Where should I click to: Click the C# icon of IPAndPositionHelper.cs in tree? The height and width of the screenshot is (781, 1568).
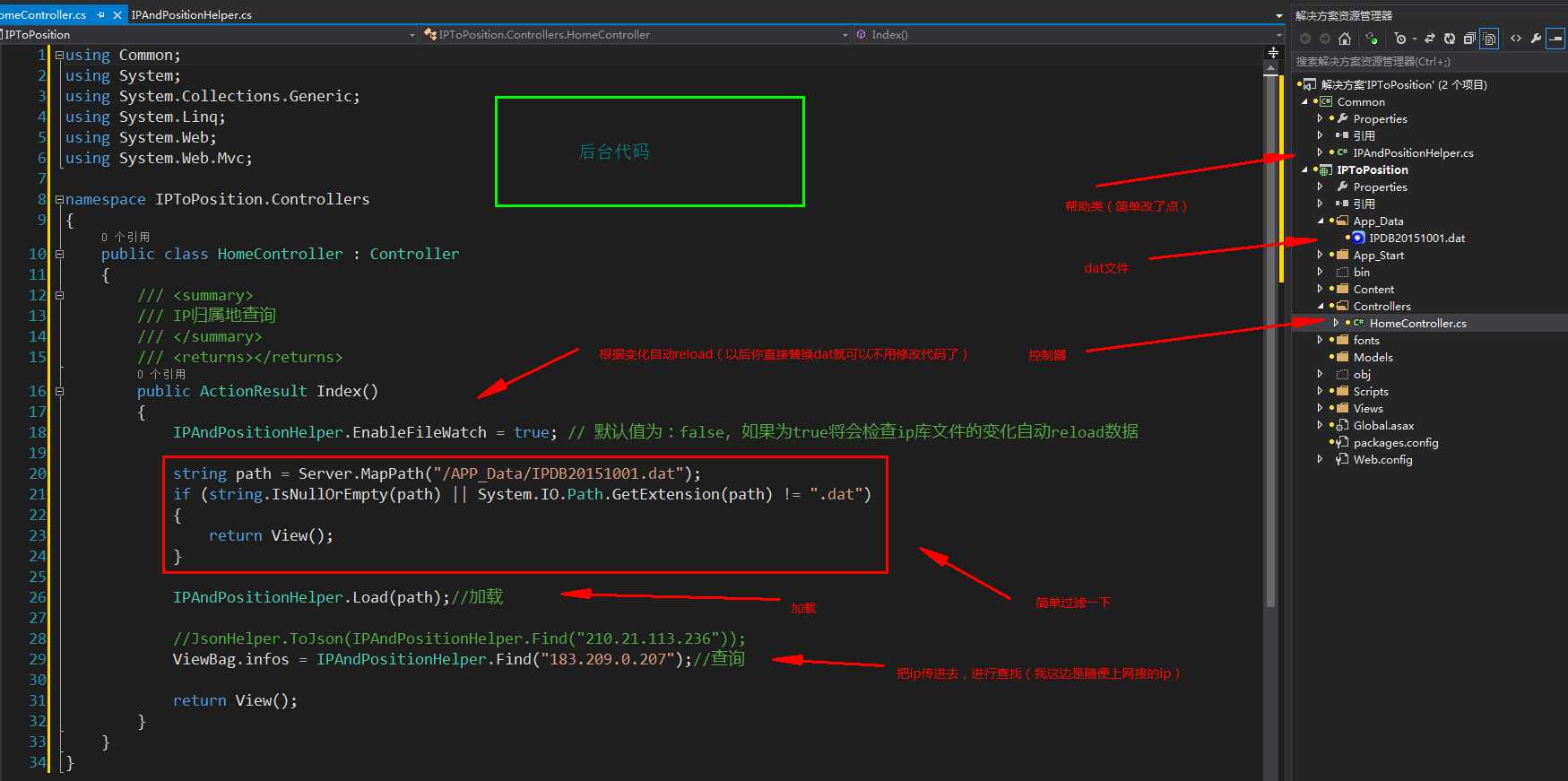[x=1342, y=152]
